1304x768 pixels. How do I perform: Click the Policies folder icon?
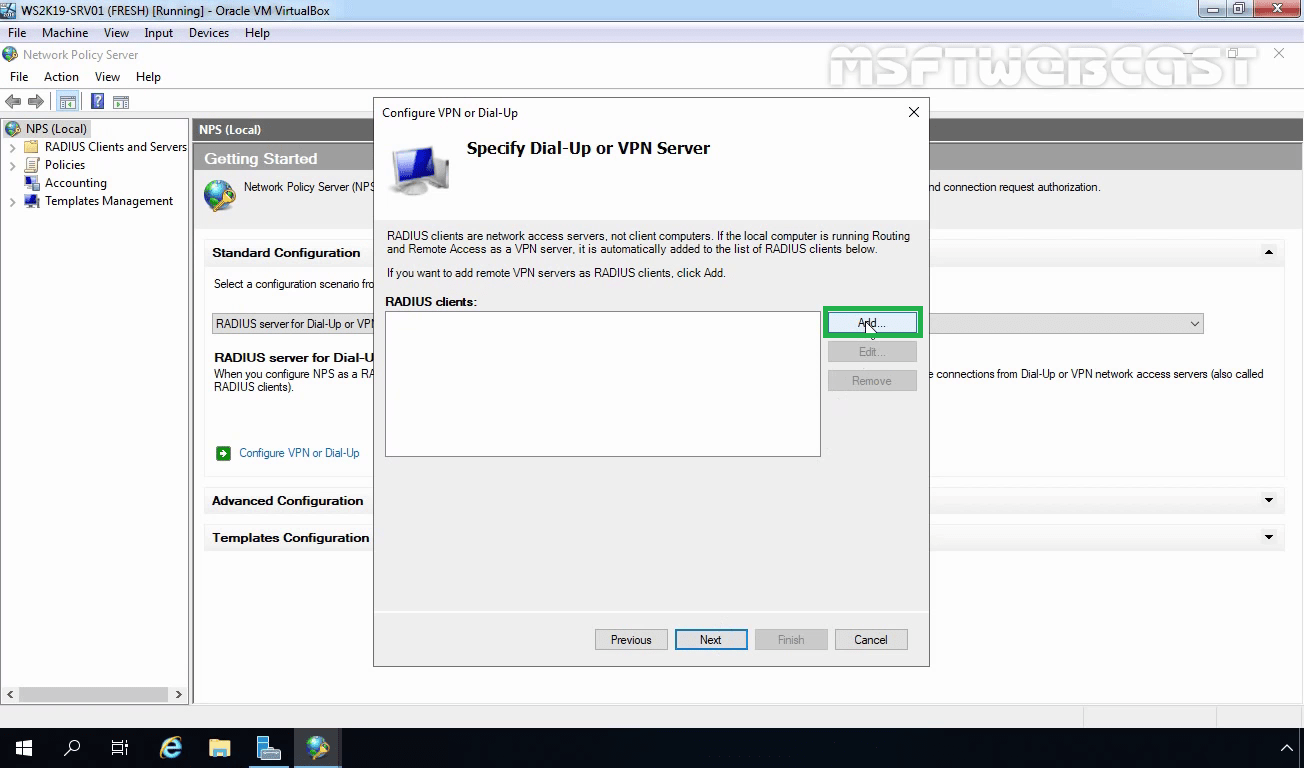pyautogui.click(x=32, y=165)
